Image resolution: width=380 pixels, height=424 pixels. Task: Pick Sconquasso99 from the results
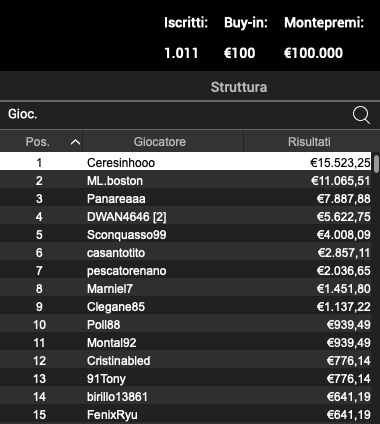185,235
